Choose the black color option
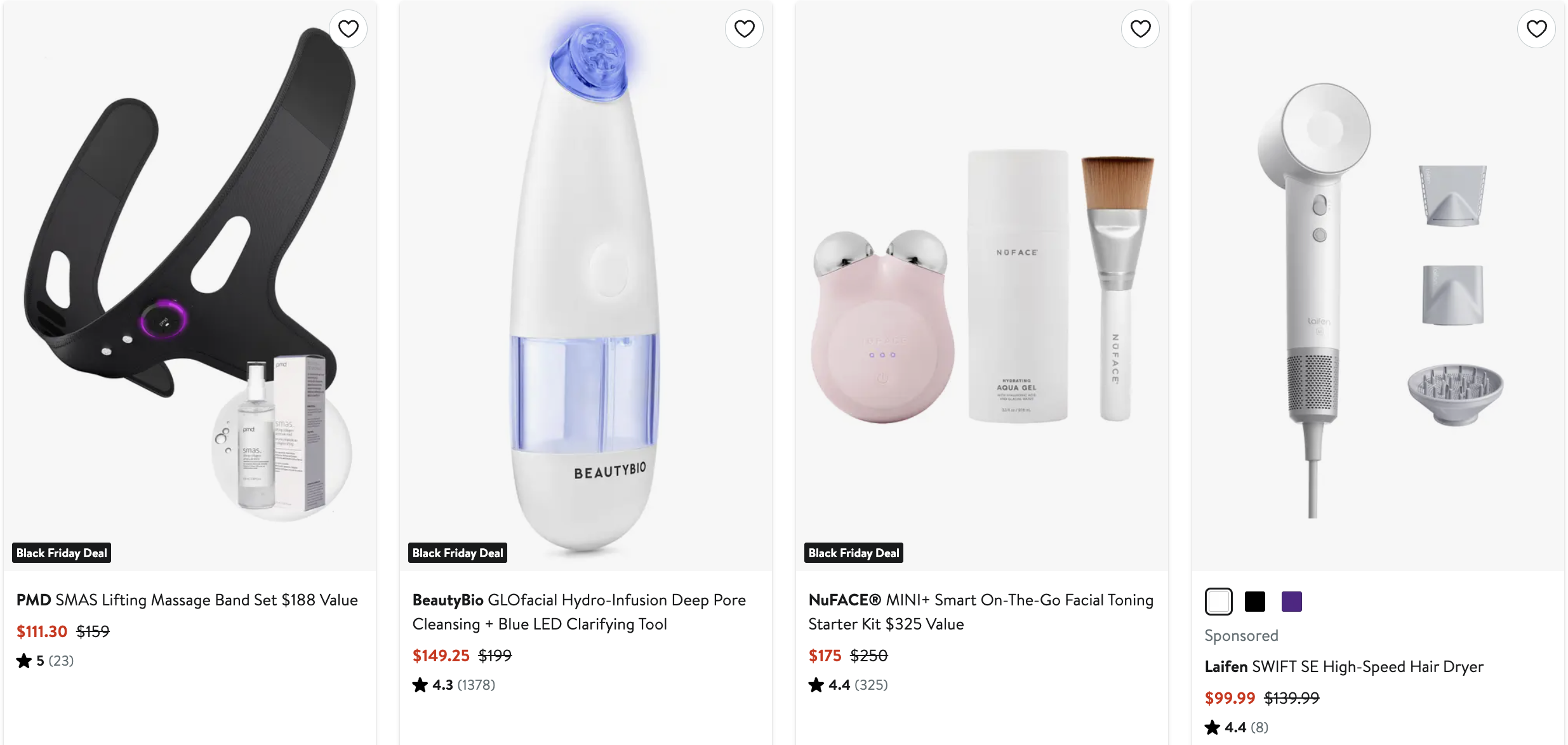This screenshot has width=1568, height=745. click(1254, 602)
